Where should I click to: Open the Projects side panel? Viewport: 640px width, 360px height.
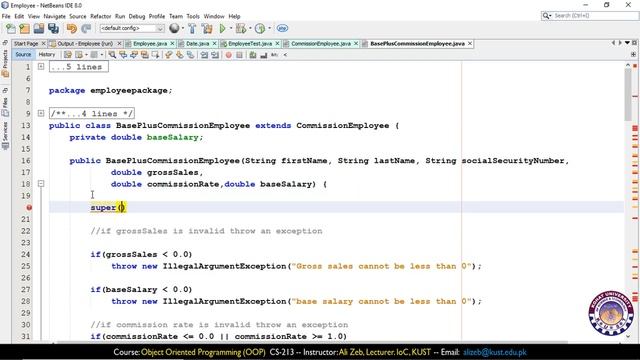(5, 63)
